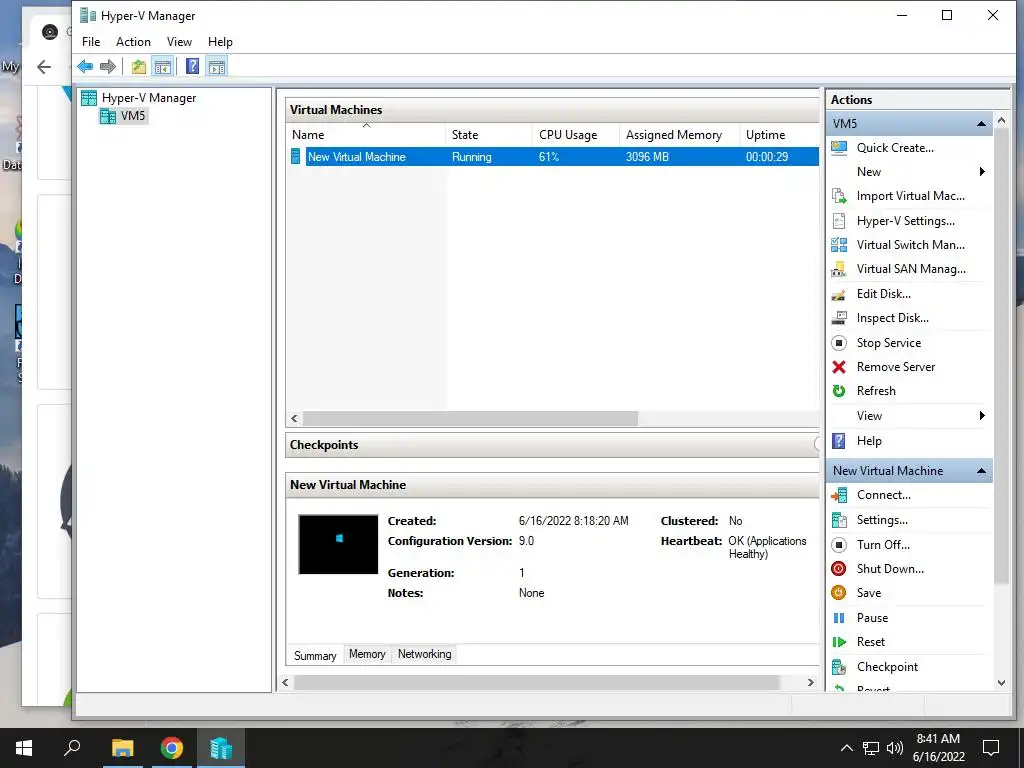Toggle the action pane toolbar icon
The image size is (1024, 768).
pyautogui.click(x=217, y=66)
